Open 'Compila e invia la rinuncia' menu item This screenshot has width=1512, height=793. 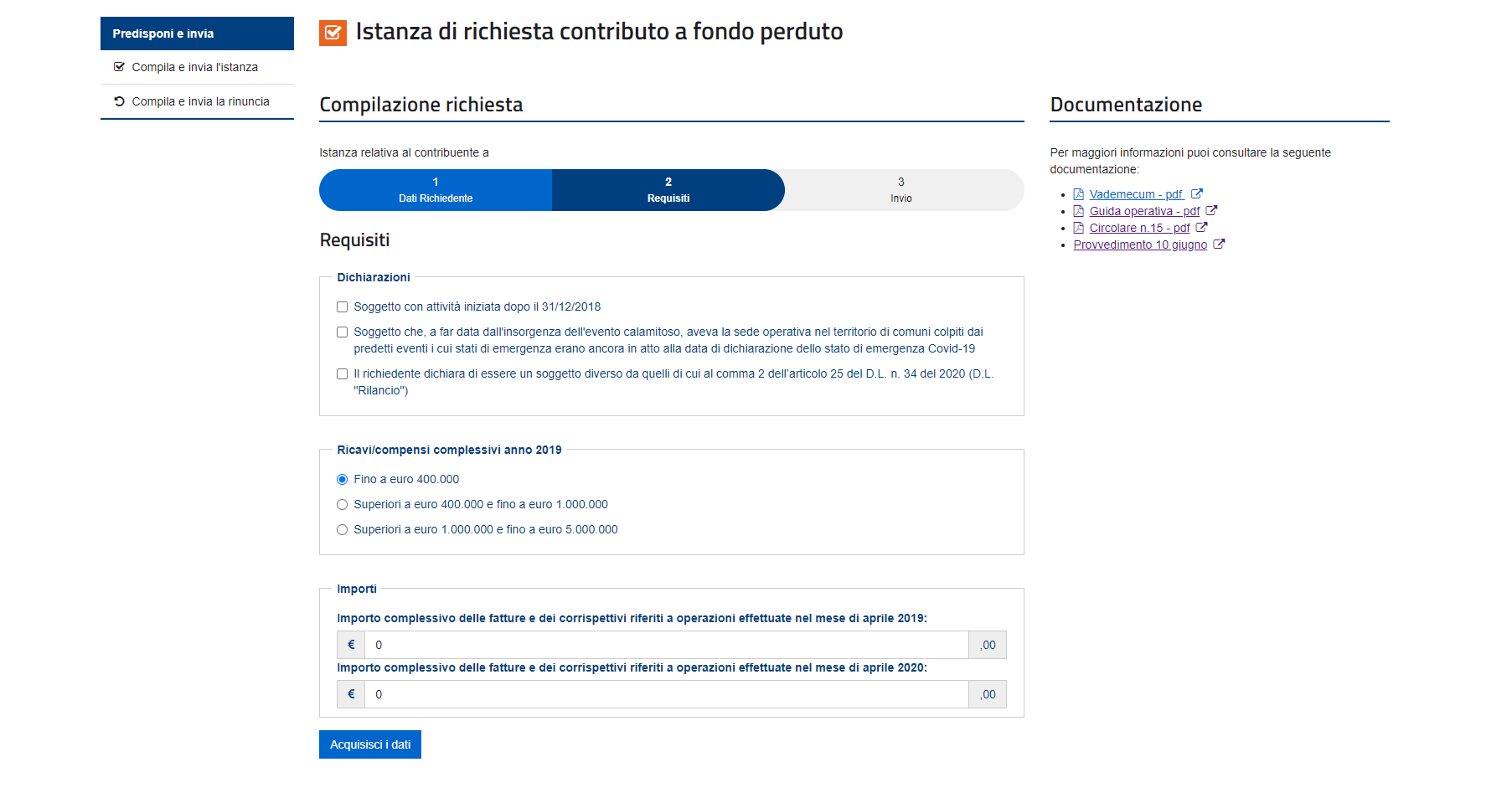[197, 101]
